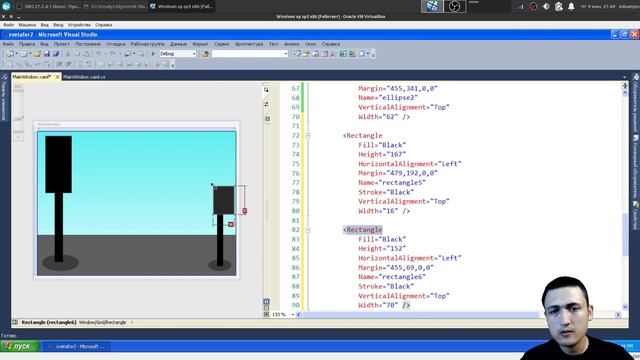Click the volume speaker tray icon

[546, 6]
